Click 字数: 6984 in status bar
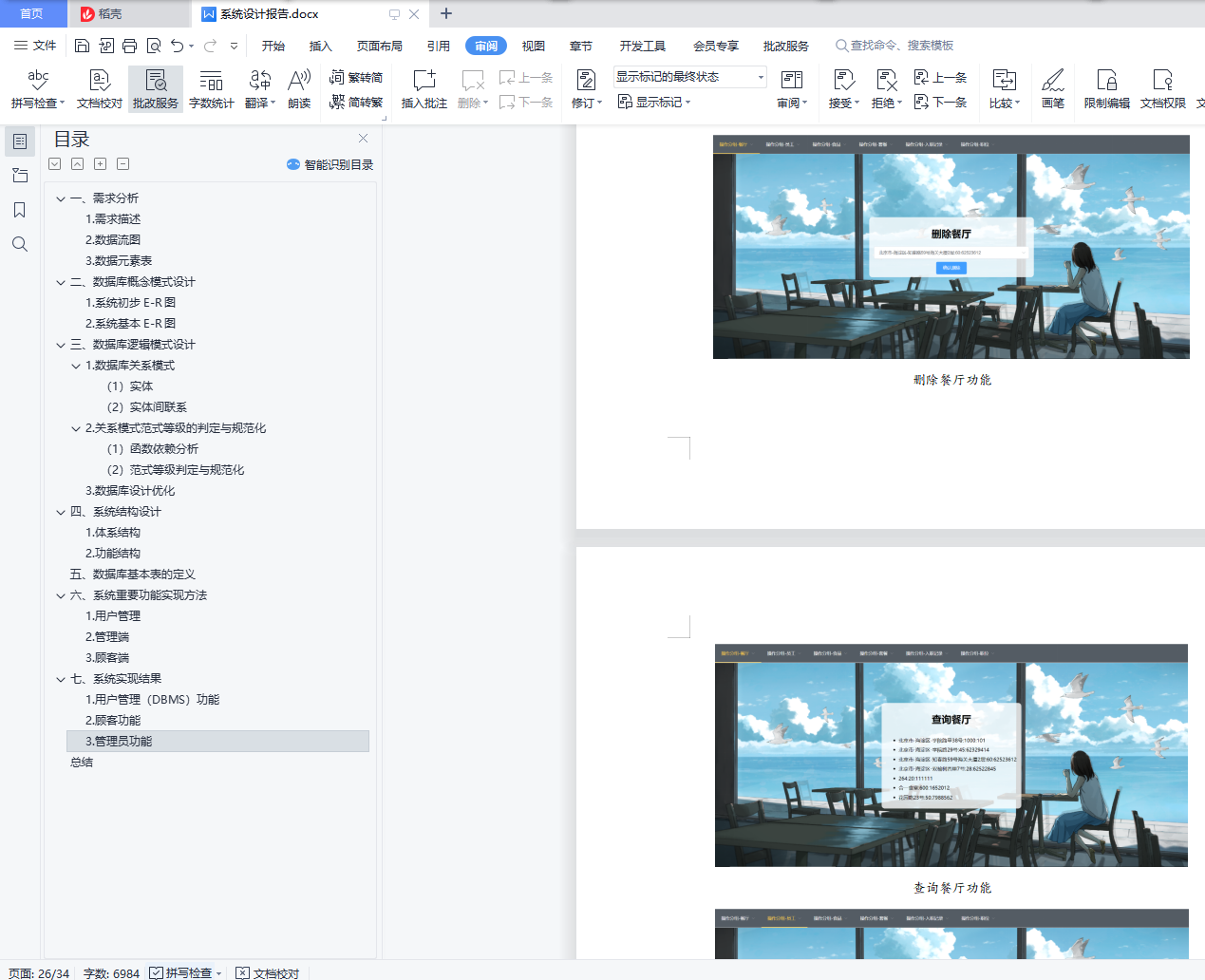Image resolution: width=1205 pixels, height=980 pixels. click(111, 973)
